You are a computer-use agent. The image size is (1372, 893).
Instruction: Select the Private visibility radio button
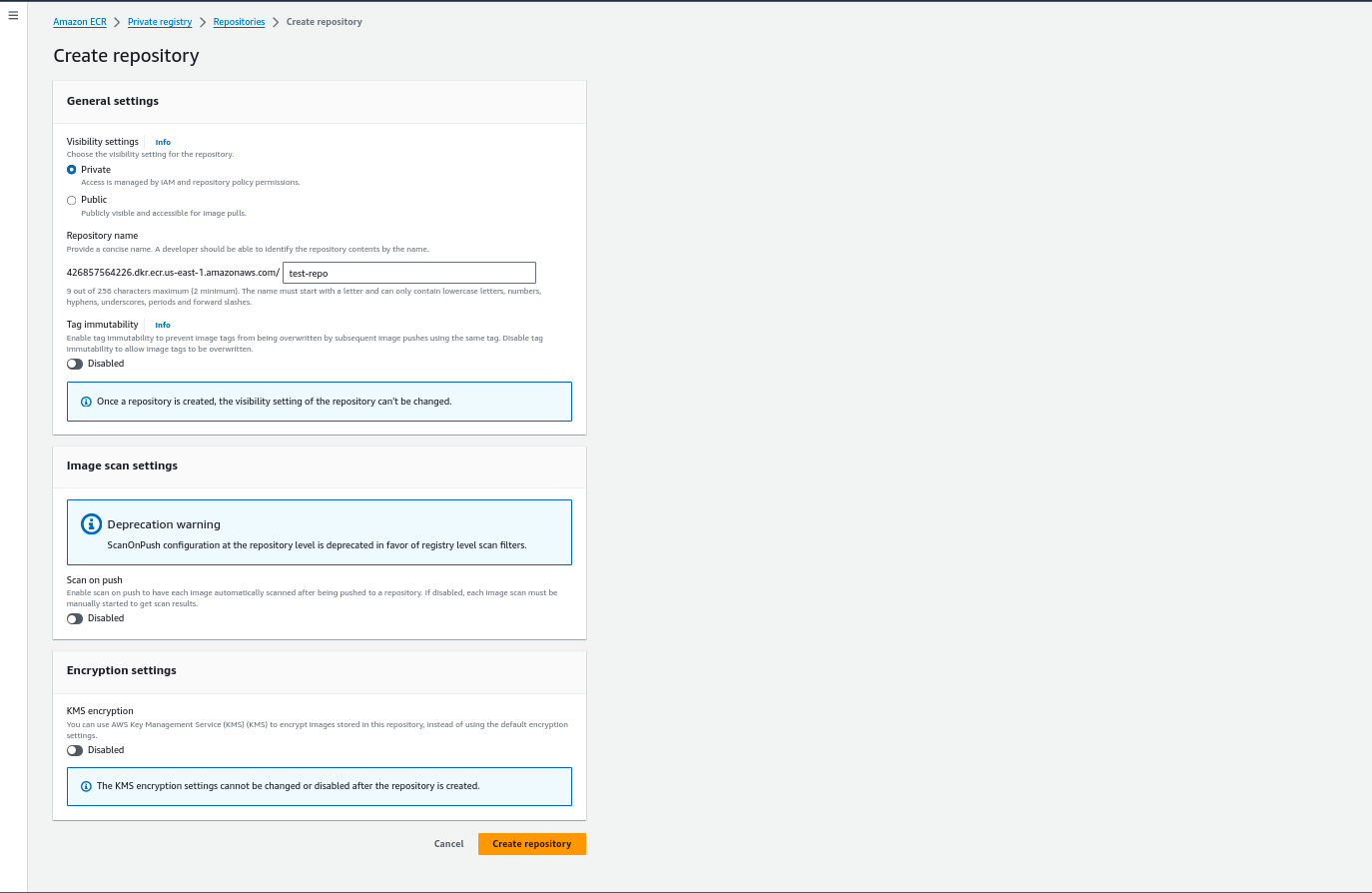72,170
